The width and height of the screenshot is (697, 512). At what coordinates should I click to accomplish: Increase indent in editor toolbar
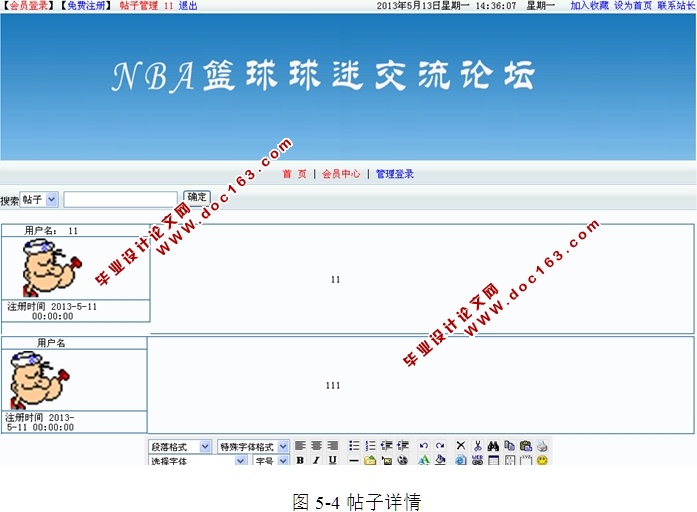pos(403,445)
